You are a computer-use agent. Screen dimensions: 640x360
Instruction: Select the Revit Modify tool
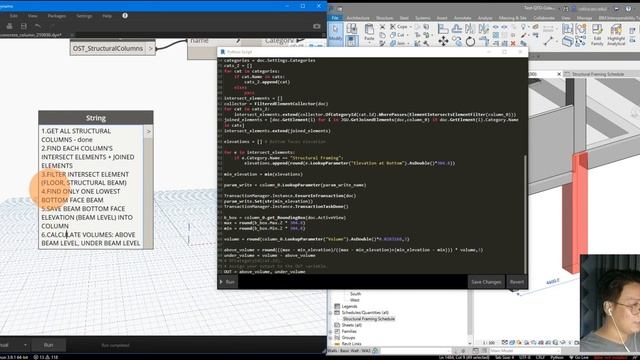[x=336, y=34]
